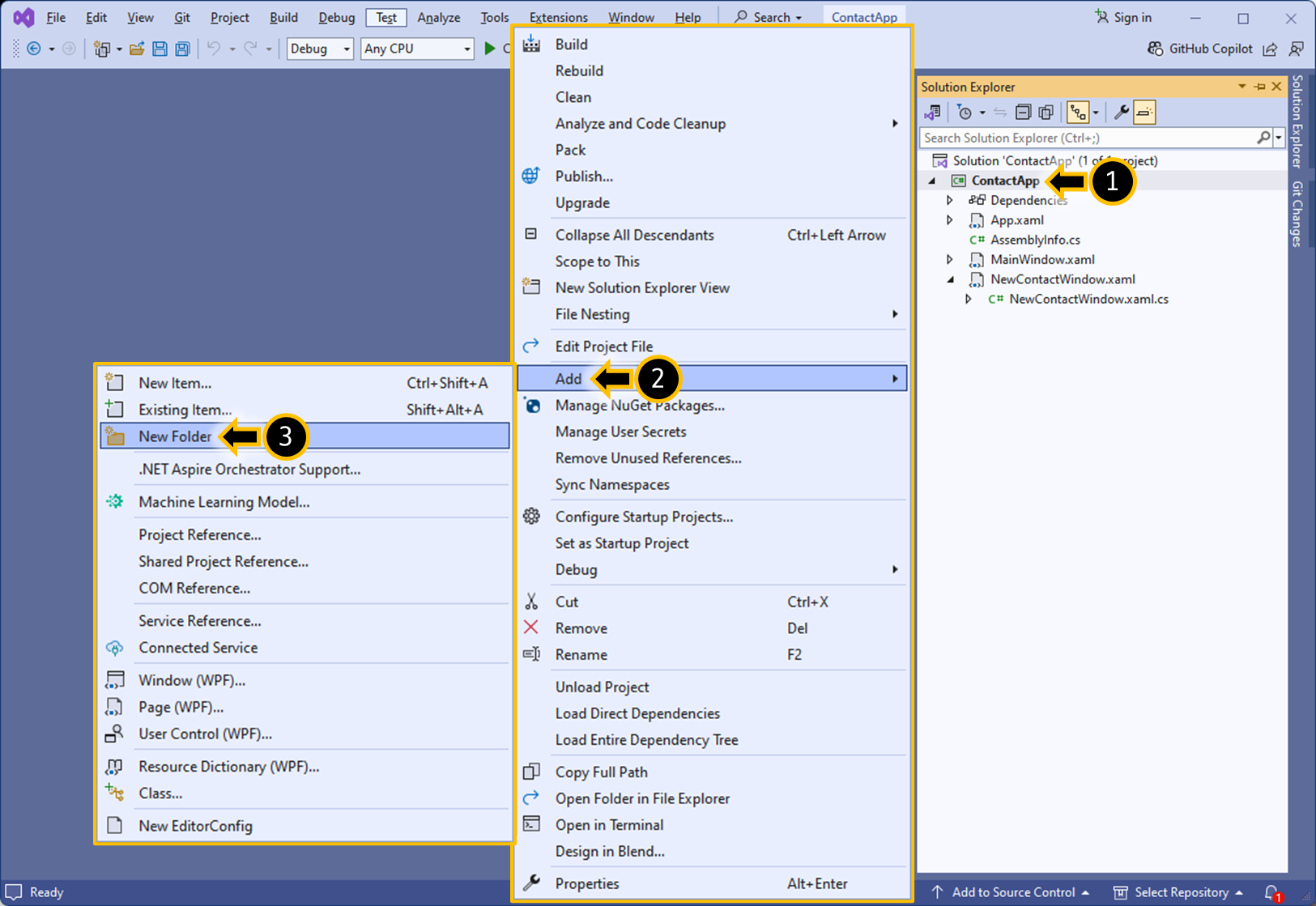The image size is (1316, 906).
Task: Expand the App.xaml node
Action: tap(950, 220)
